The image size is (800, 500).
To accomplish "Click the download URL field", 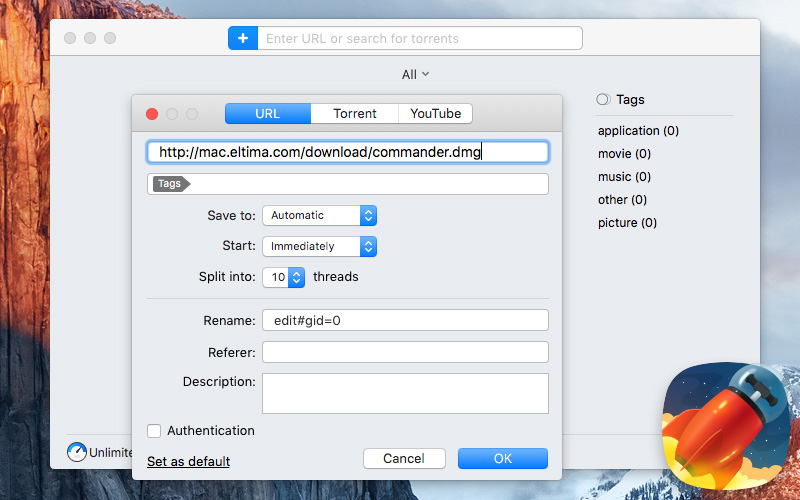I will tap(348, 152).
